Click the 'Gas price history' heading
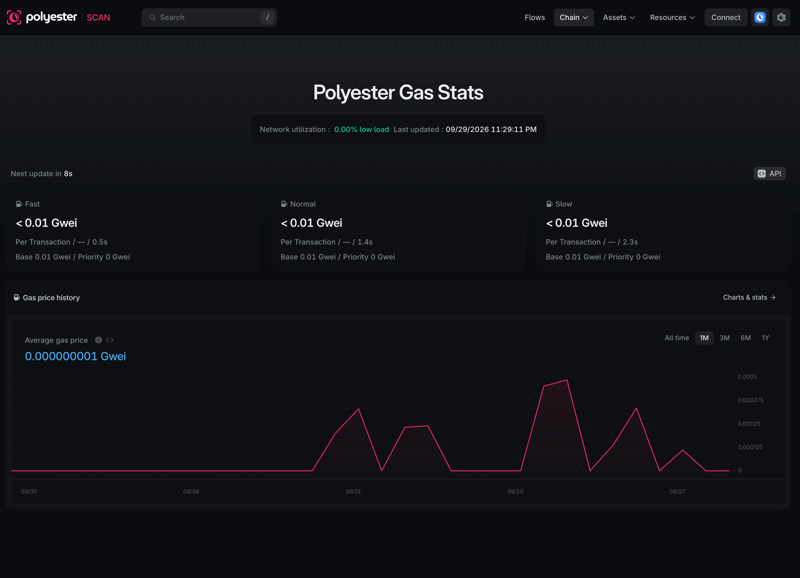The image size is (800, 578). [x=51, y=298]
